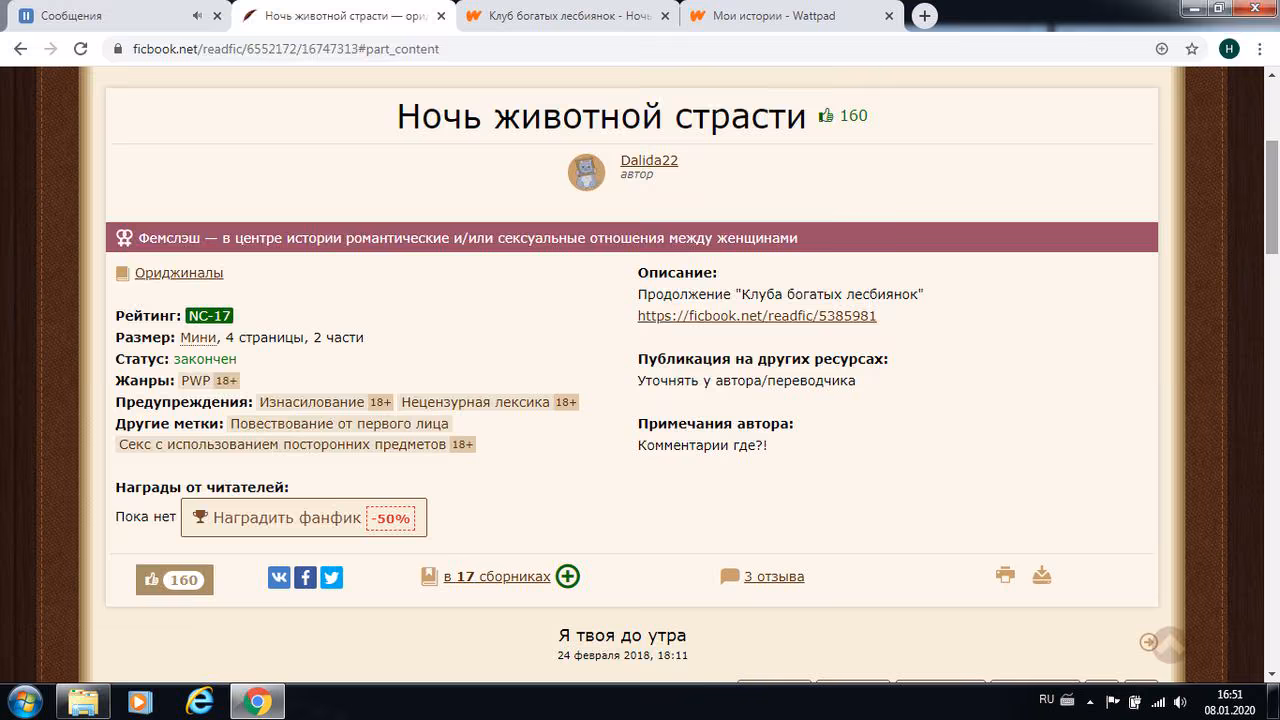
Task: Click the Ориджиналы fandom link
Action: (179, 273)
